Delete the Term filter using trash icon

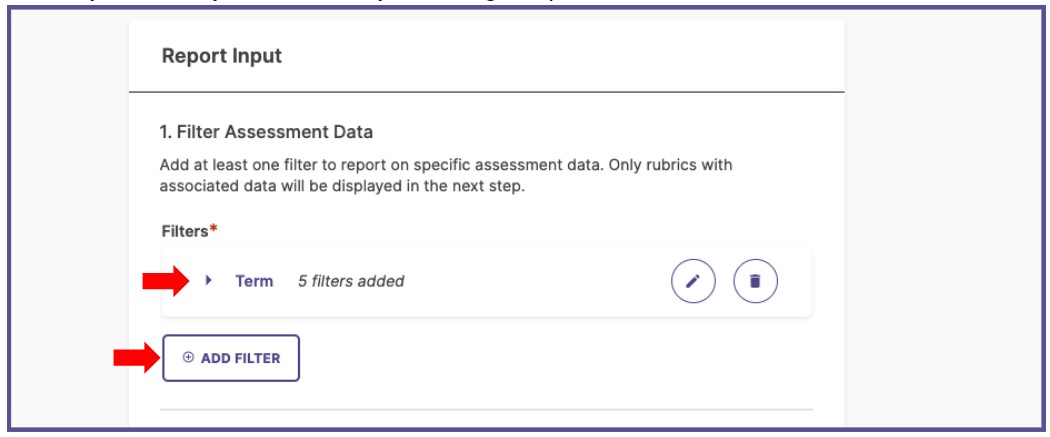click(x=755, y=281)
